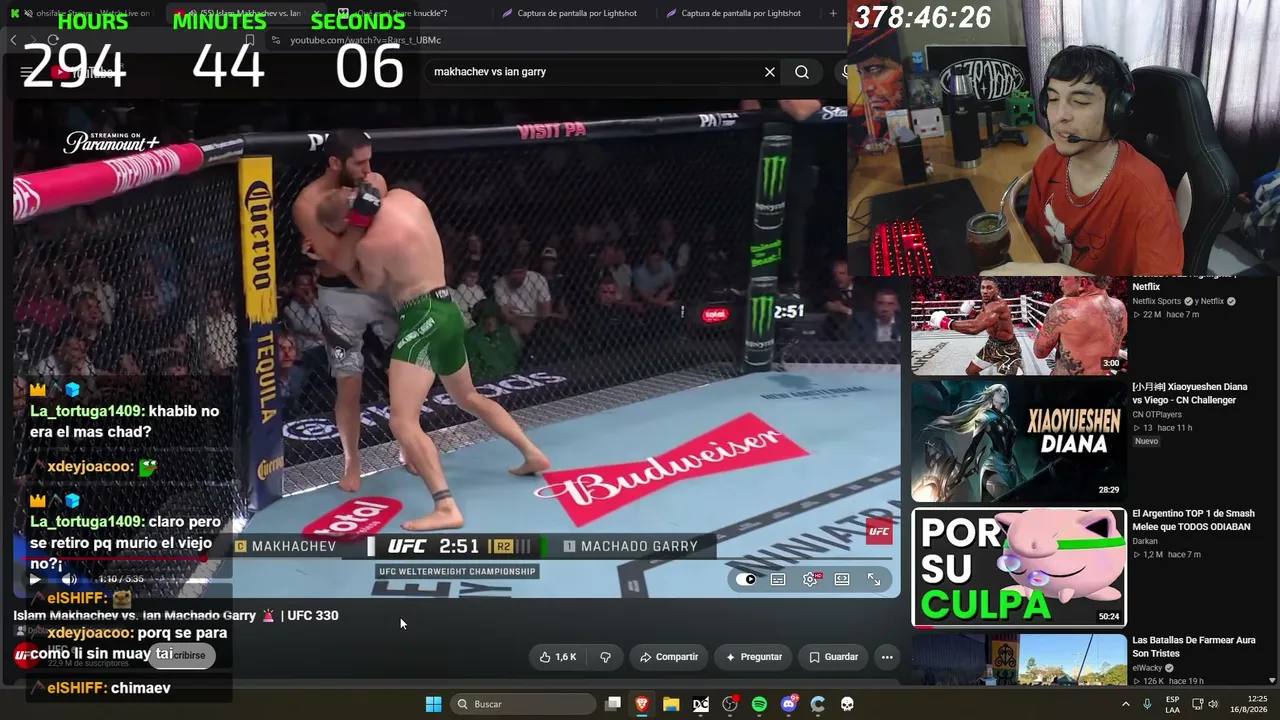The height and width of the screenshot is (720, 1280).
Task: Click the taskbar Buscar search box
Action: click(x=522, y=704)
